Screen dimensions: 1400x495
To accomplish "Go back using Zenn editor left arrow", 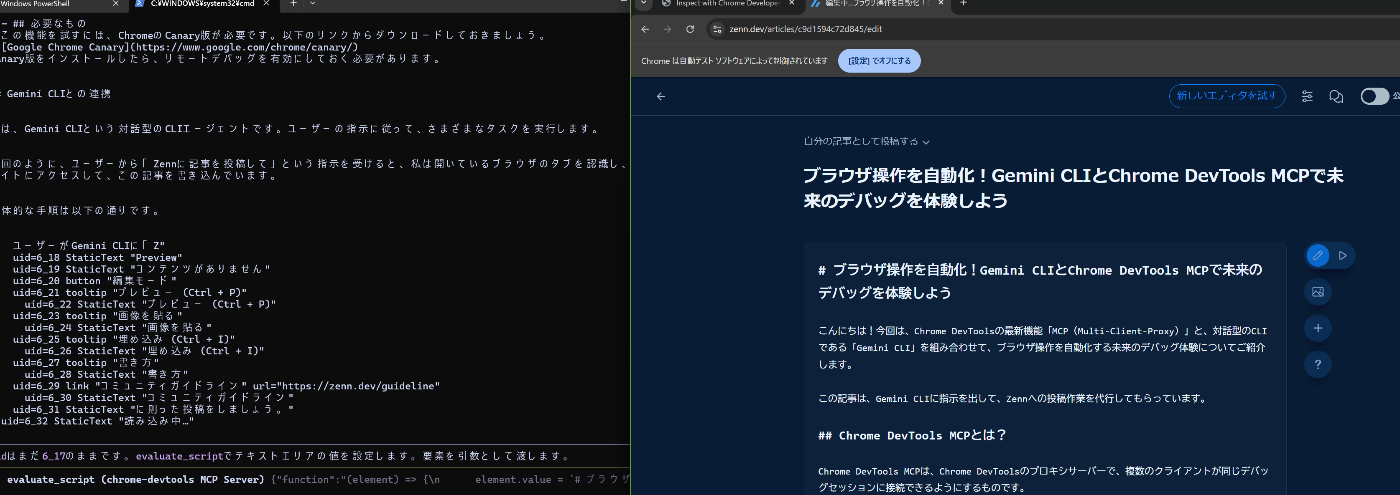I will tap(661, 96).
